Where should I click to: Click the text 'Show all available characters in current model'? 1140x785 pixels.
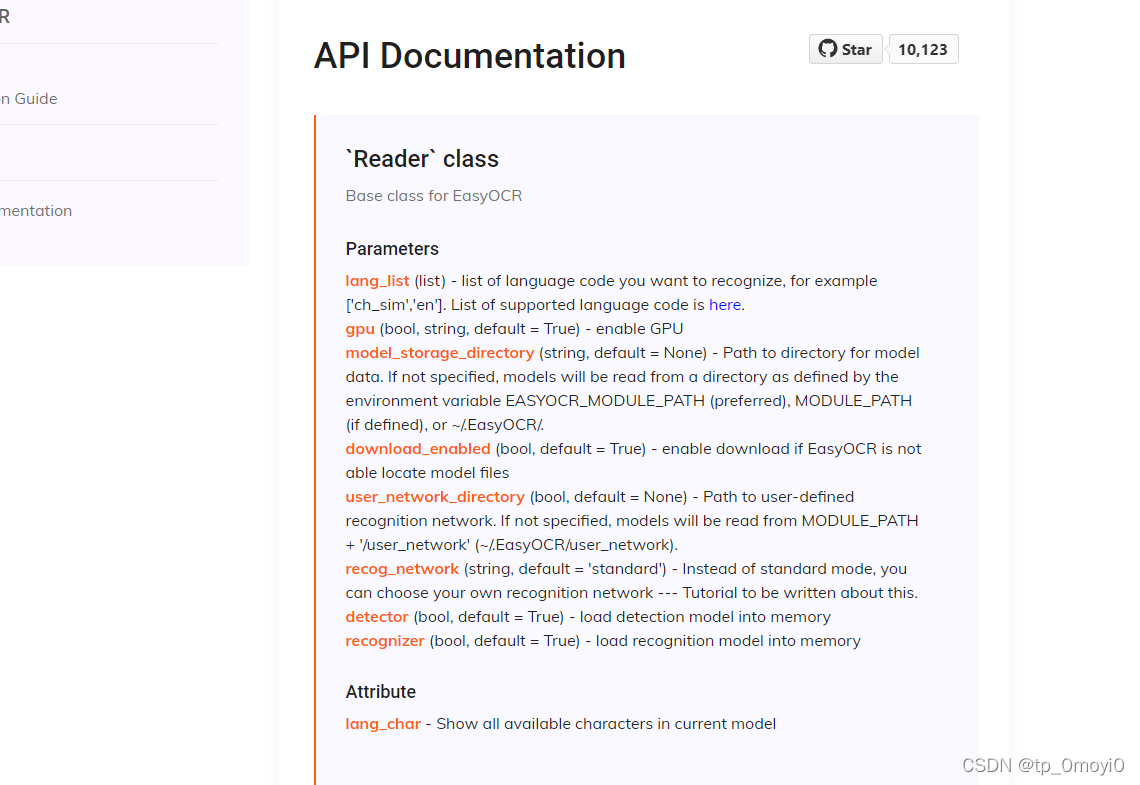(606, 724)
